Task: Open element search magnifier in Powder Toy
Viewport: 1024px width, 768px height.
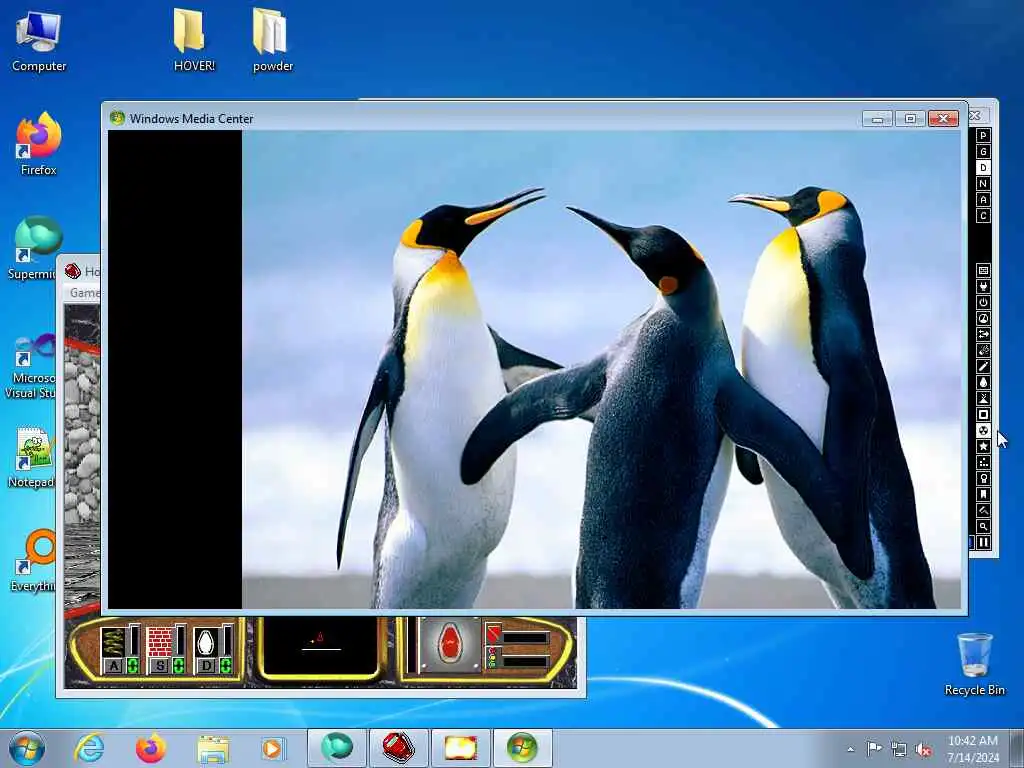Action: tap(983, 526)
